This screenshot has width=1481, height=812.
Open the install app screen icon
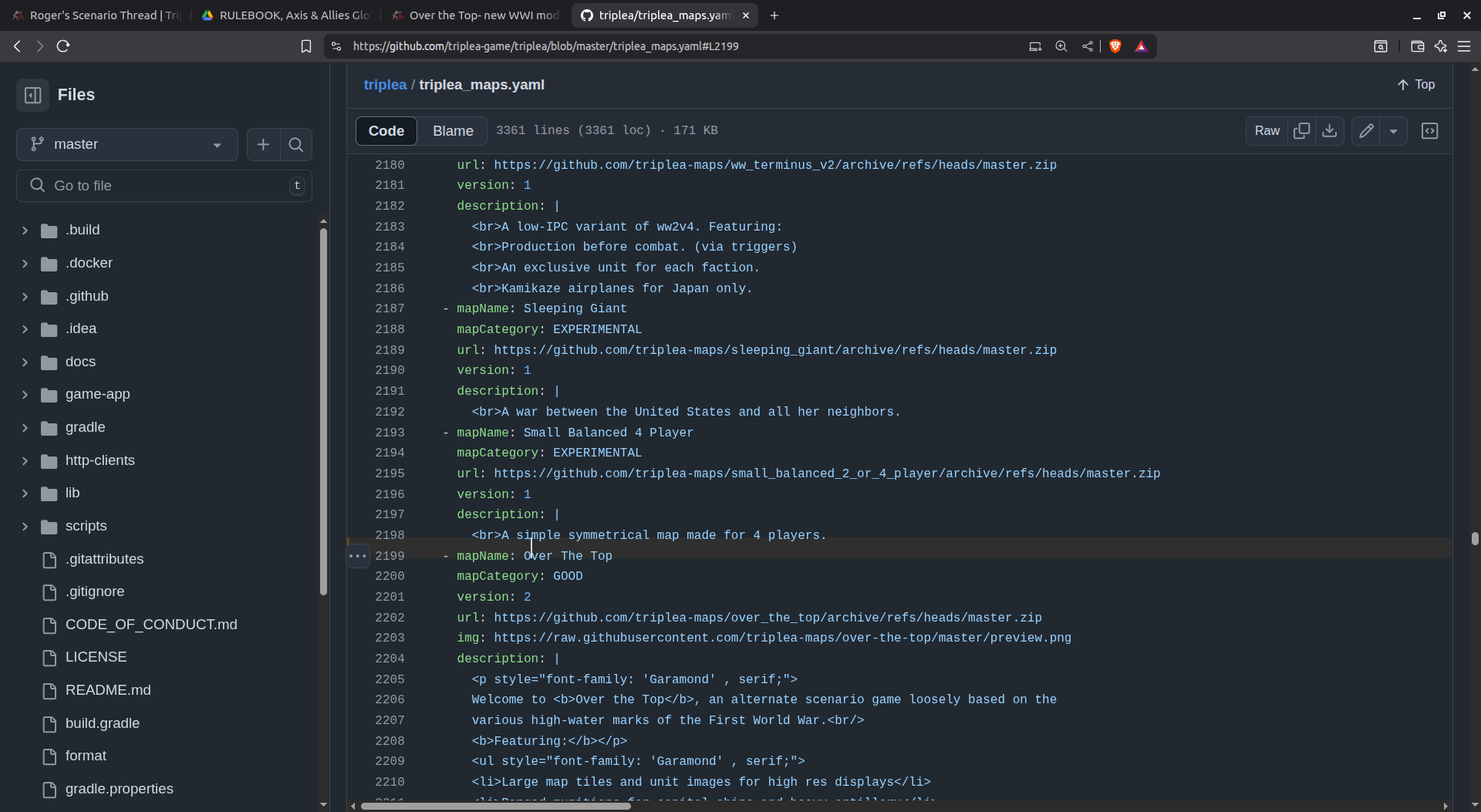coord(1034,46)
